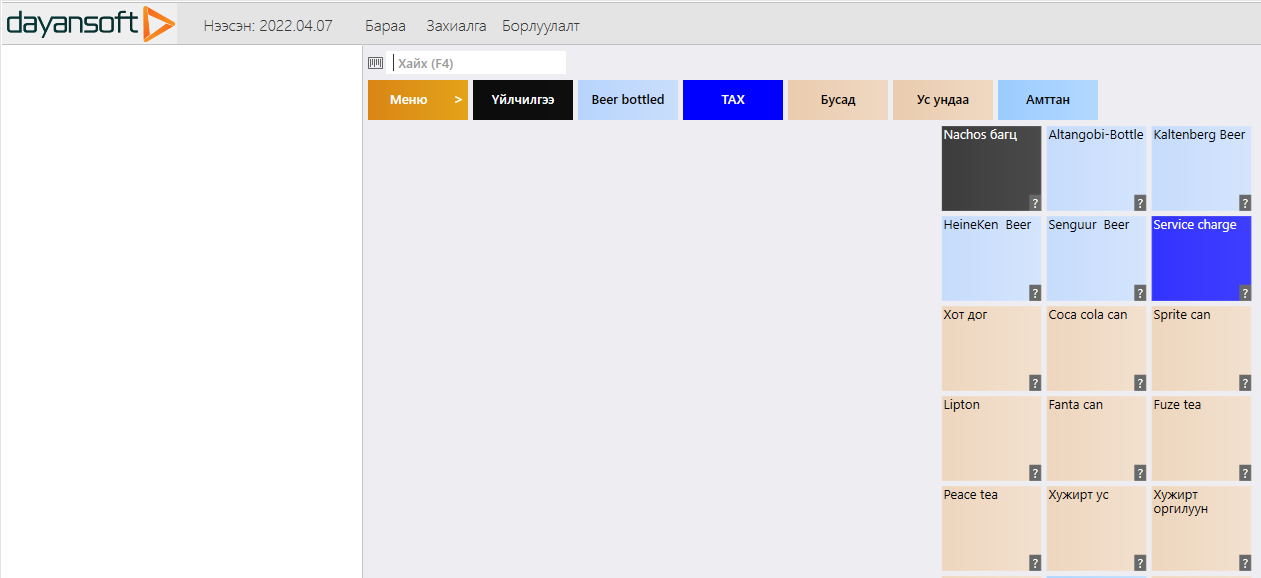Click the dayansoft logo
The height and width of the screenshot is (578, 1261).
(90, 23)
